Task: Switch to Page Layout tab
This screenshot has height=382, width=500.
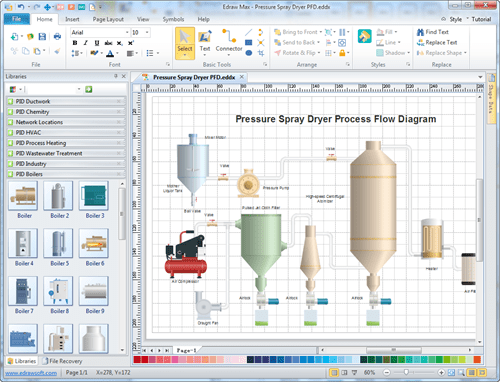Action: pyautogui.click(x=108, y=19)
